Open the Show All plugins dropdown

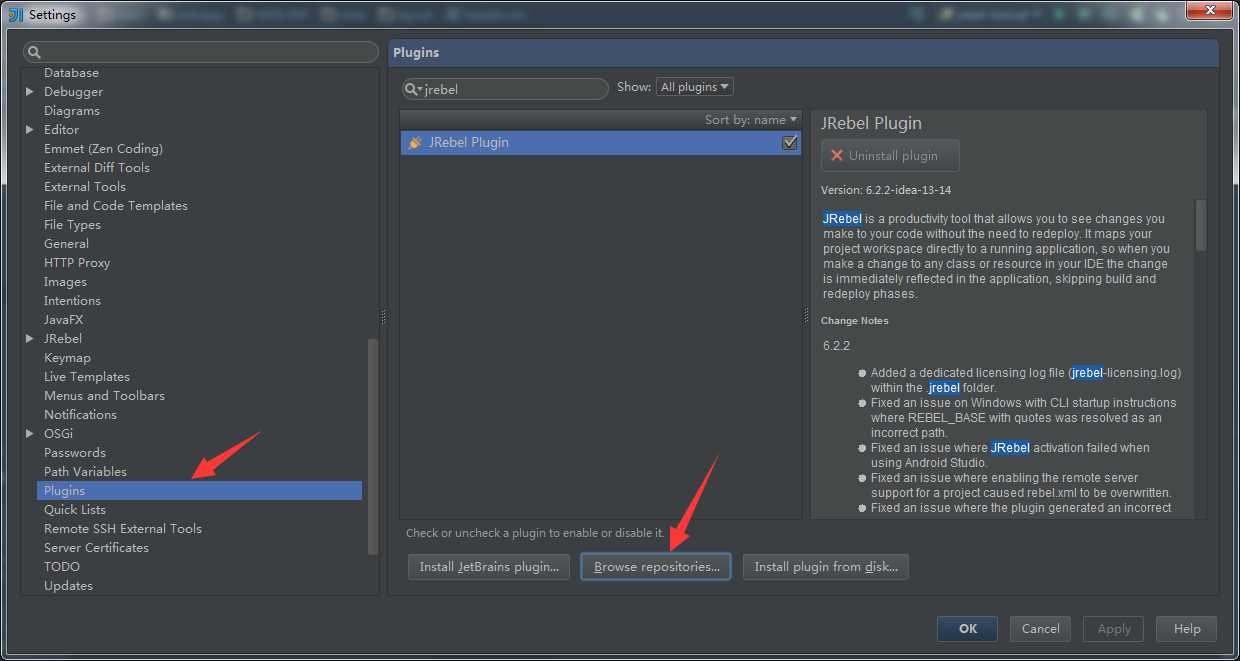coord(694,87)
